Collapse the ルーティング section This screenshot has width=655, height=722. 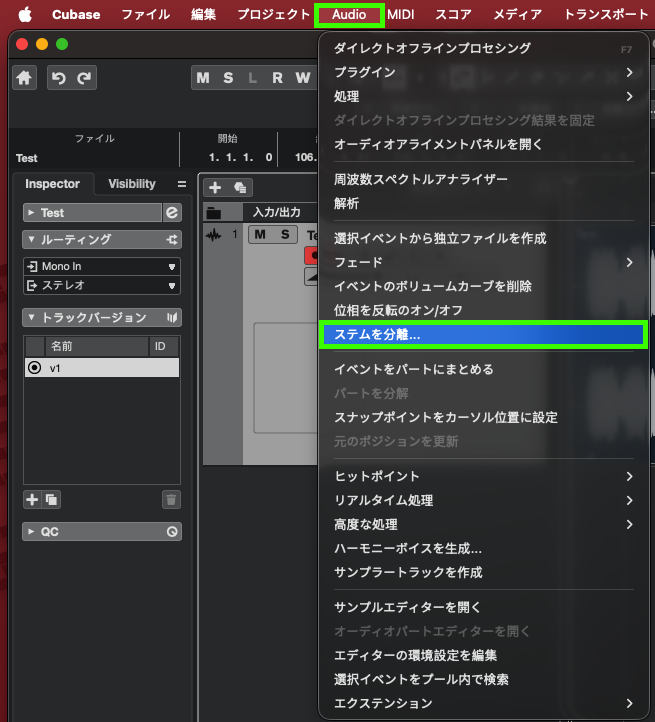tap(32, 240)
